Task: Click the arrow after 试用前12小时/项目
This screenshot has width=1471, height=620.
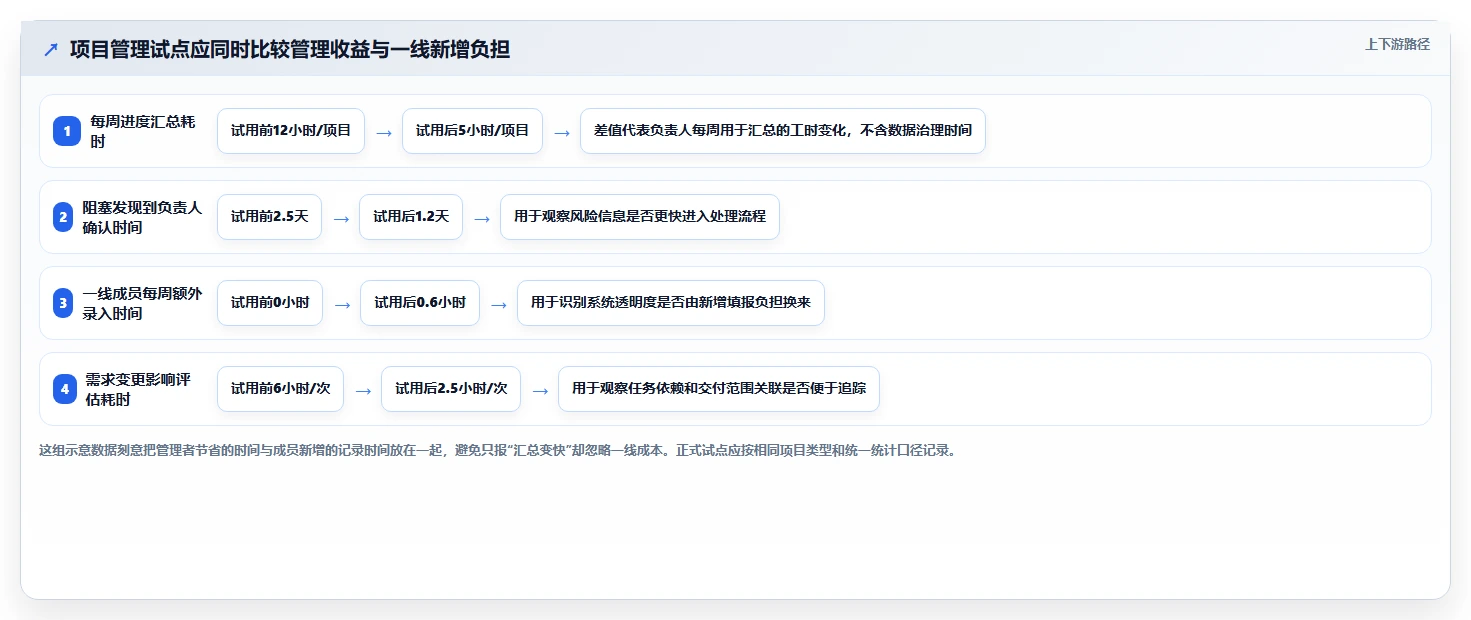Action: 384,132
